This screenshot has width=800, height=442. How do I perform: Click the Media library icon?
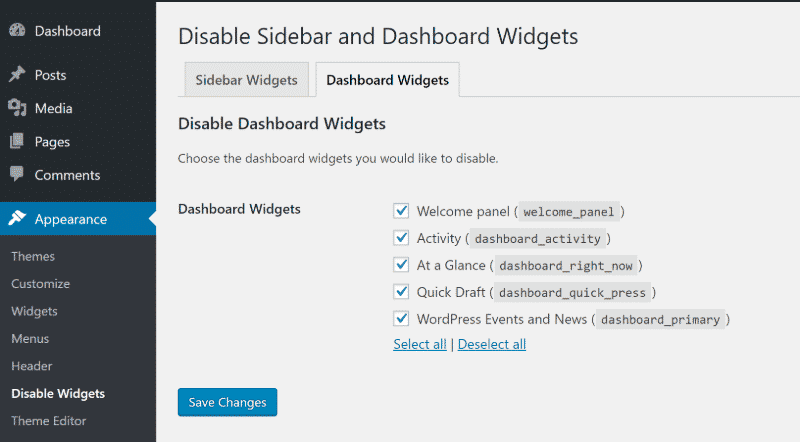coord(17,108)
